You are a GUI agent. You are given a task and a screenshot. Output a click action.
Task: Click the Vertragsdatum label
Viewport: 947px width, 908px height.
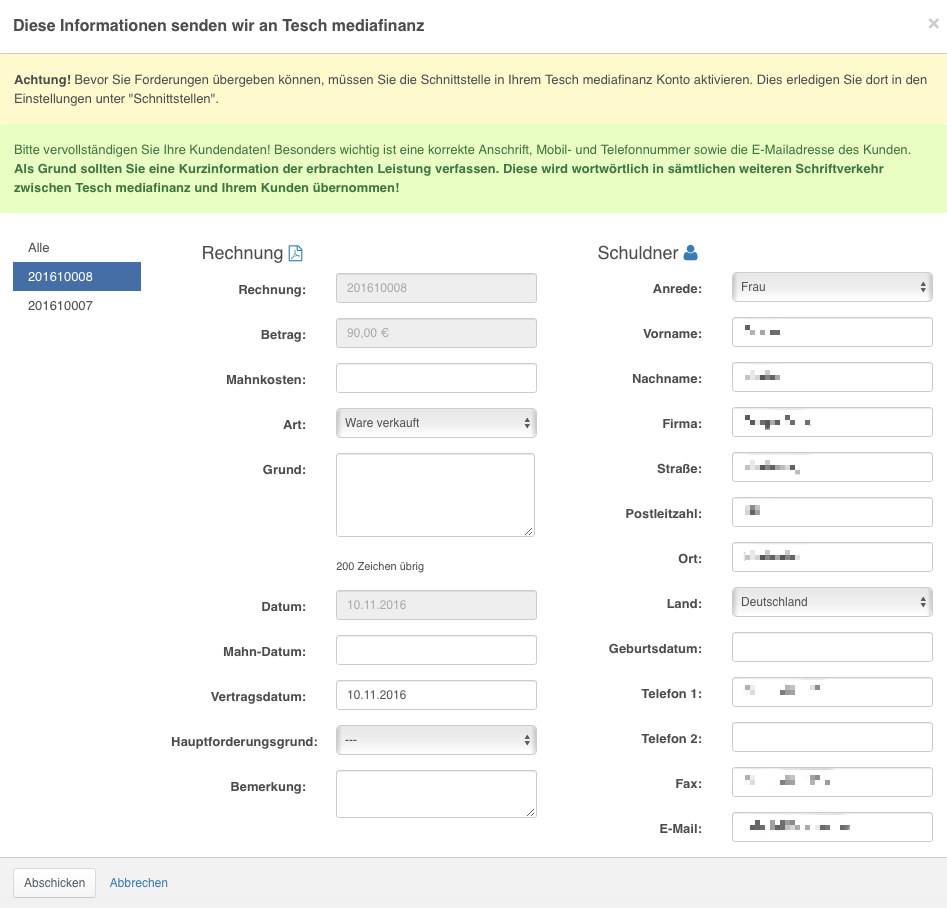tap(258, 697)
